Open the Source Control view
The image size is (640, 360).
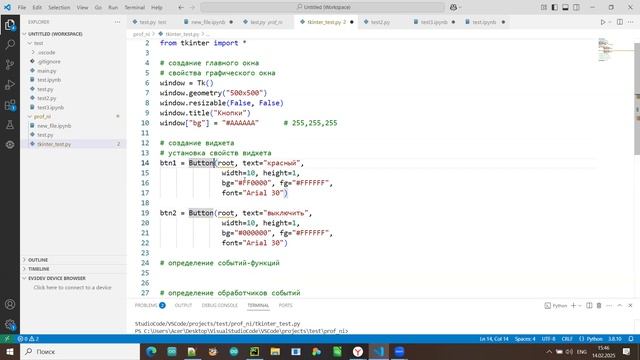(10, 64)
